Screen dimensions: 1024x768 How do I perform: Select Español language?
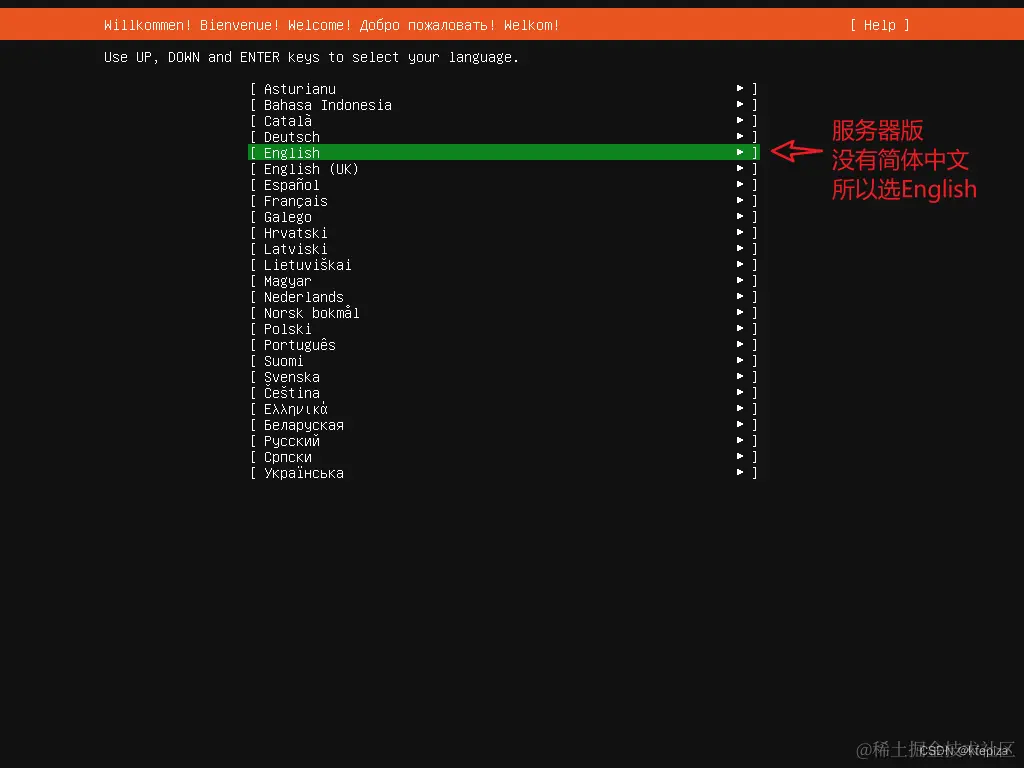click(504, 184)
